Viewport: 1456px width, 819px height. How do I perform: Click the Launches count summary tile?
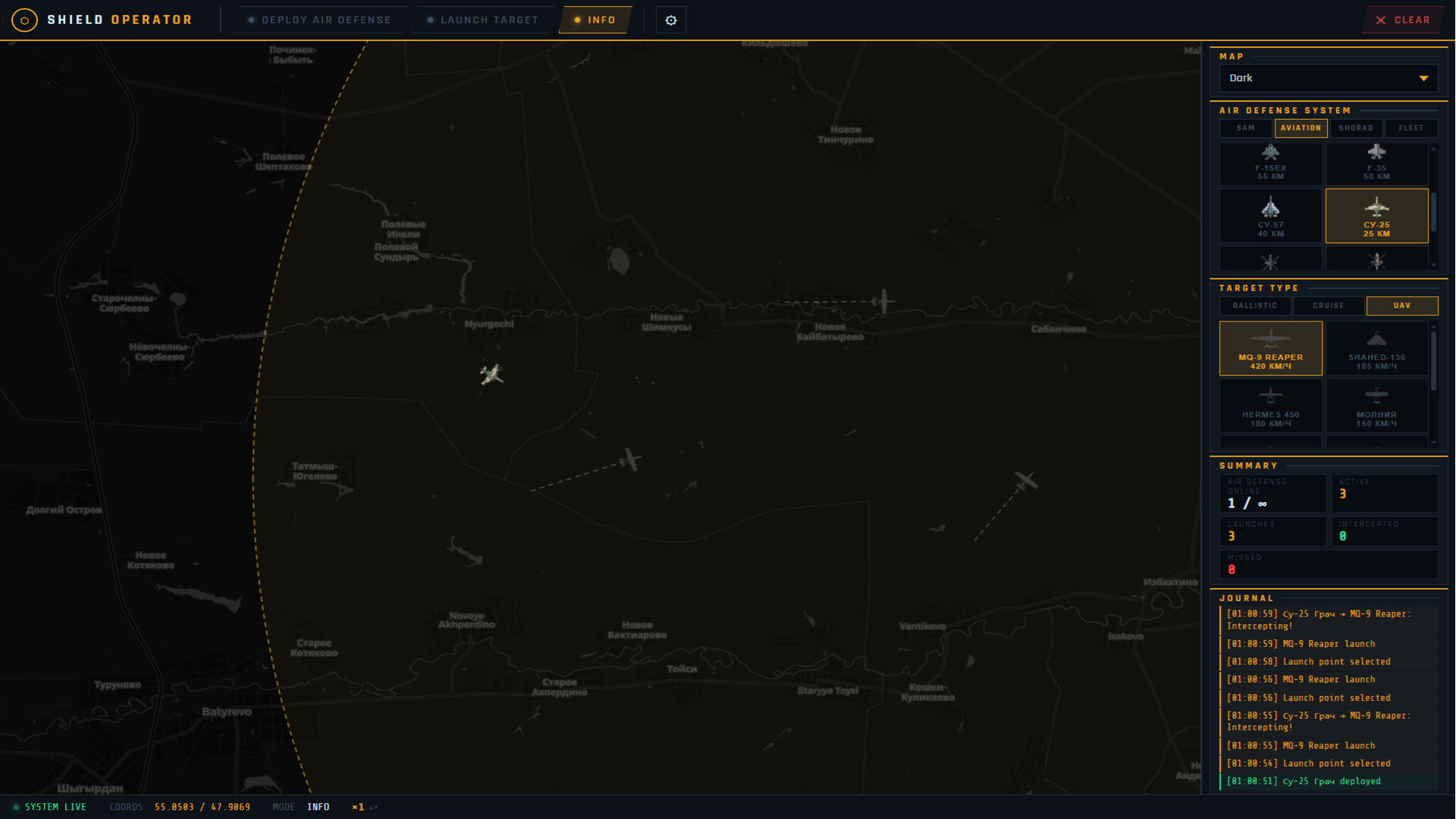point(1273,531)
